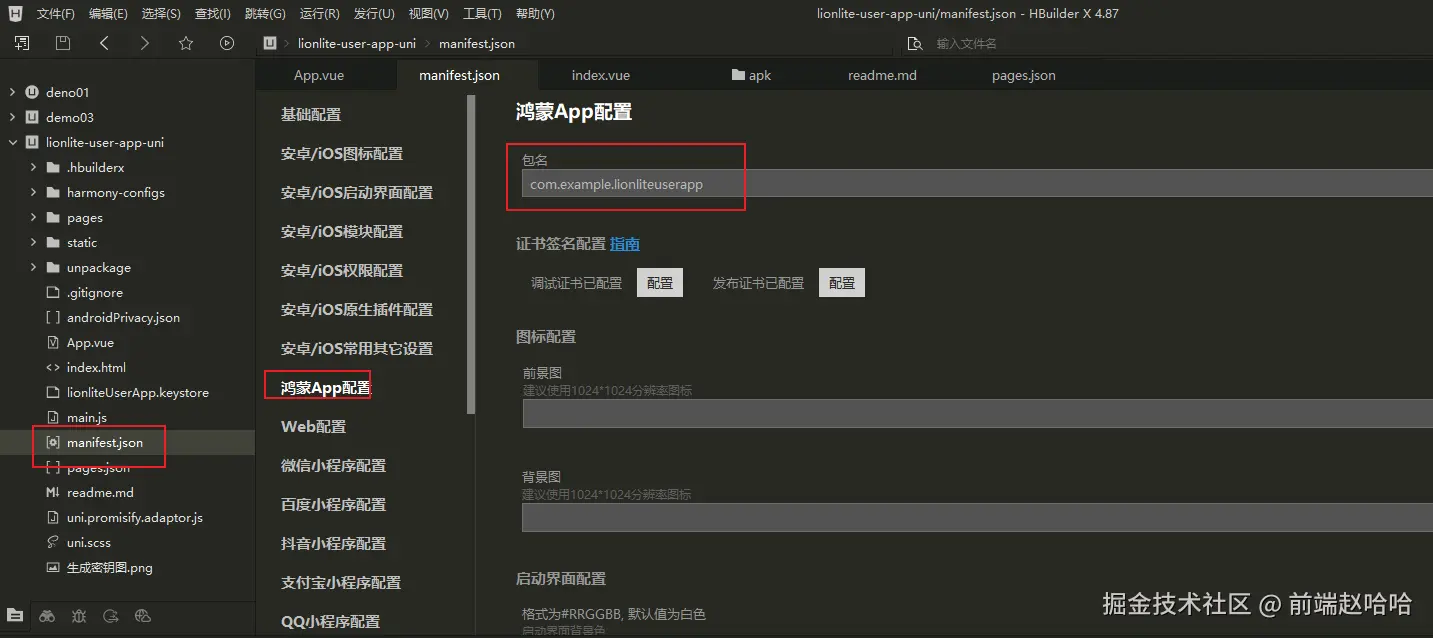
Task: Click the lionlite-user-app-uni breadcrumb
Action: point(357,44)
